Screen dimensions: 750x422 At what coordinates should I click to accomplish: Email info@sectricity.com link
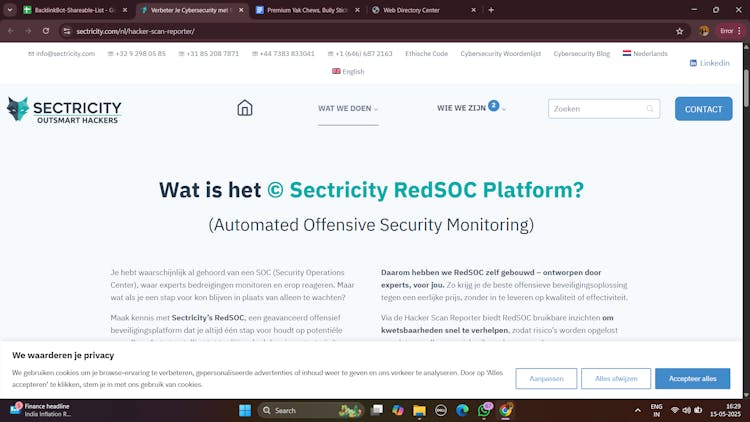[x=61, y=54]
